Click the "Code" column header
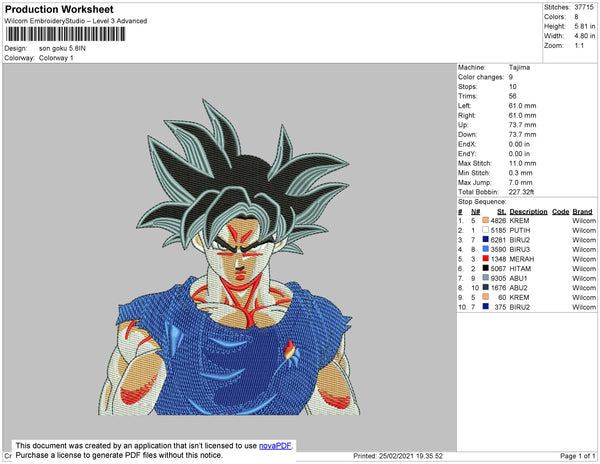The width and height of the screenshot is (600, 464). tap(560, 212)
